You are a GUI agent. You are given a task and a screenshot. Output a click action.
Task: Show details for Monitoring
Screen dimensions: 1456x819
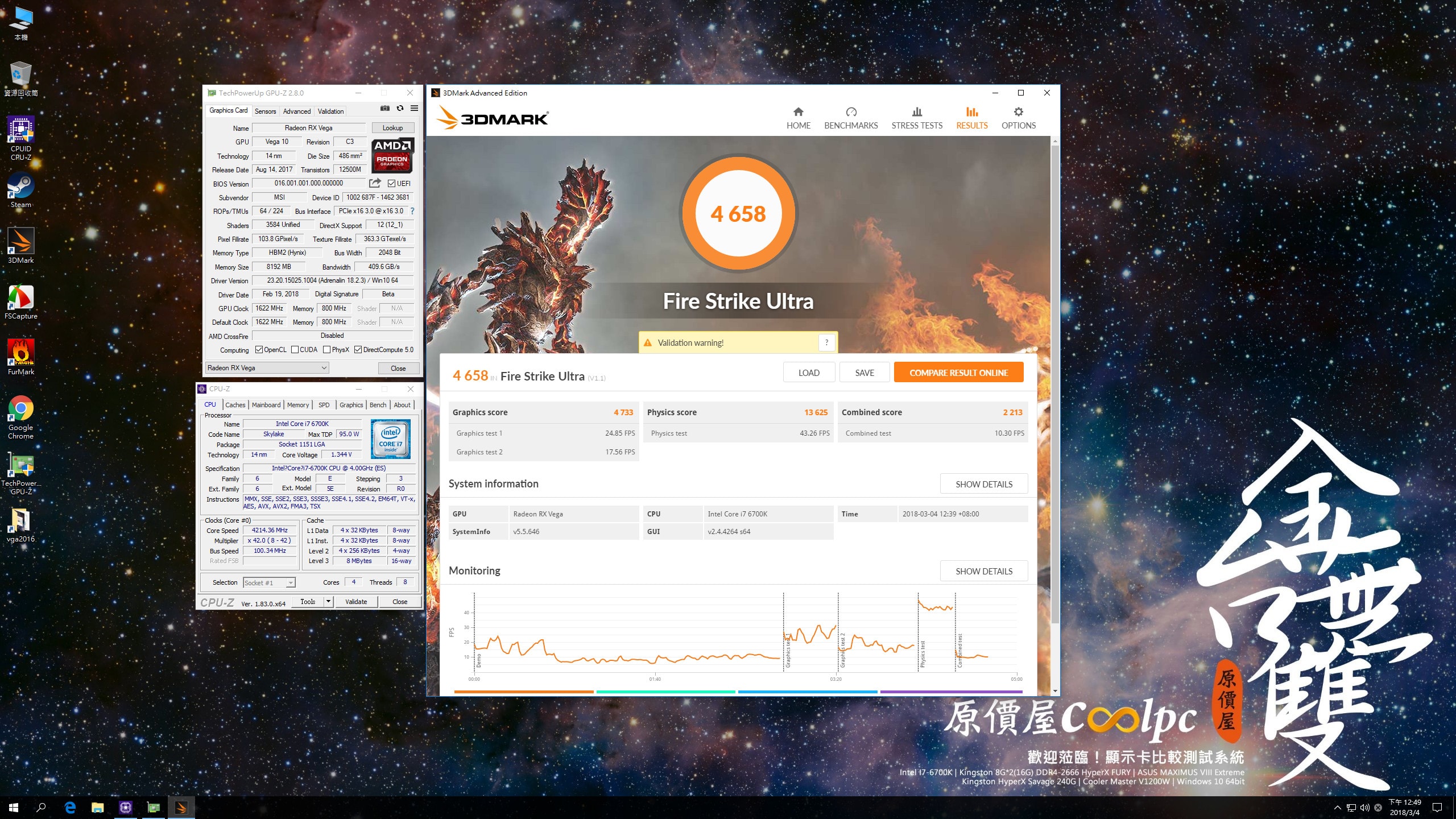pos(984,571)
